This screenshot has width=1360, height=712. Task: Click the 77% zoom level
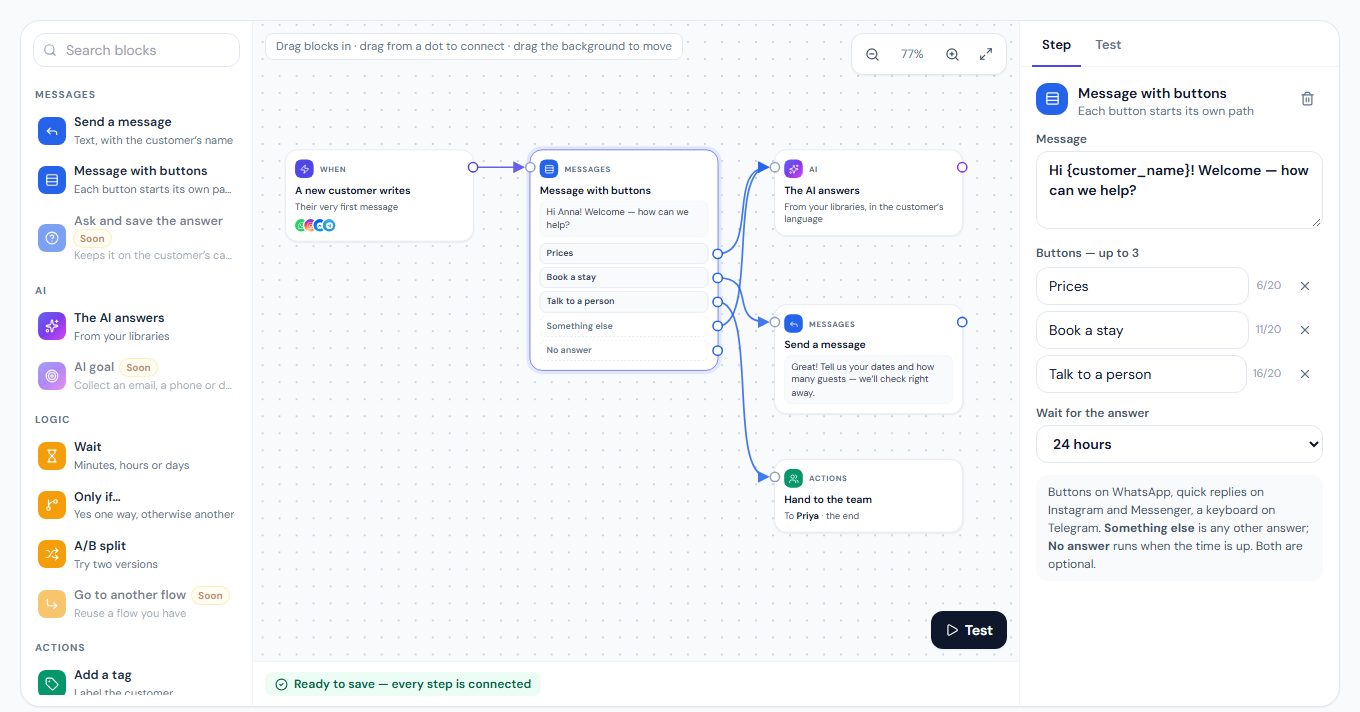(912, 54)
